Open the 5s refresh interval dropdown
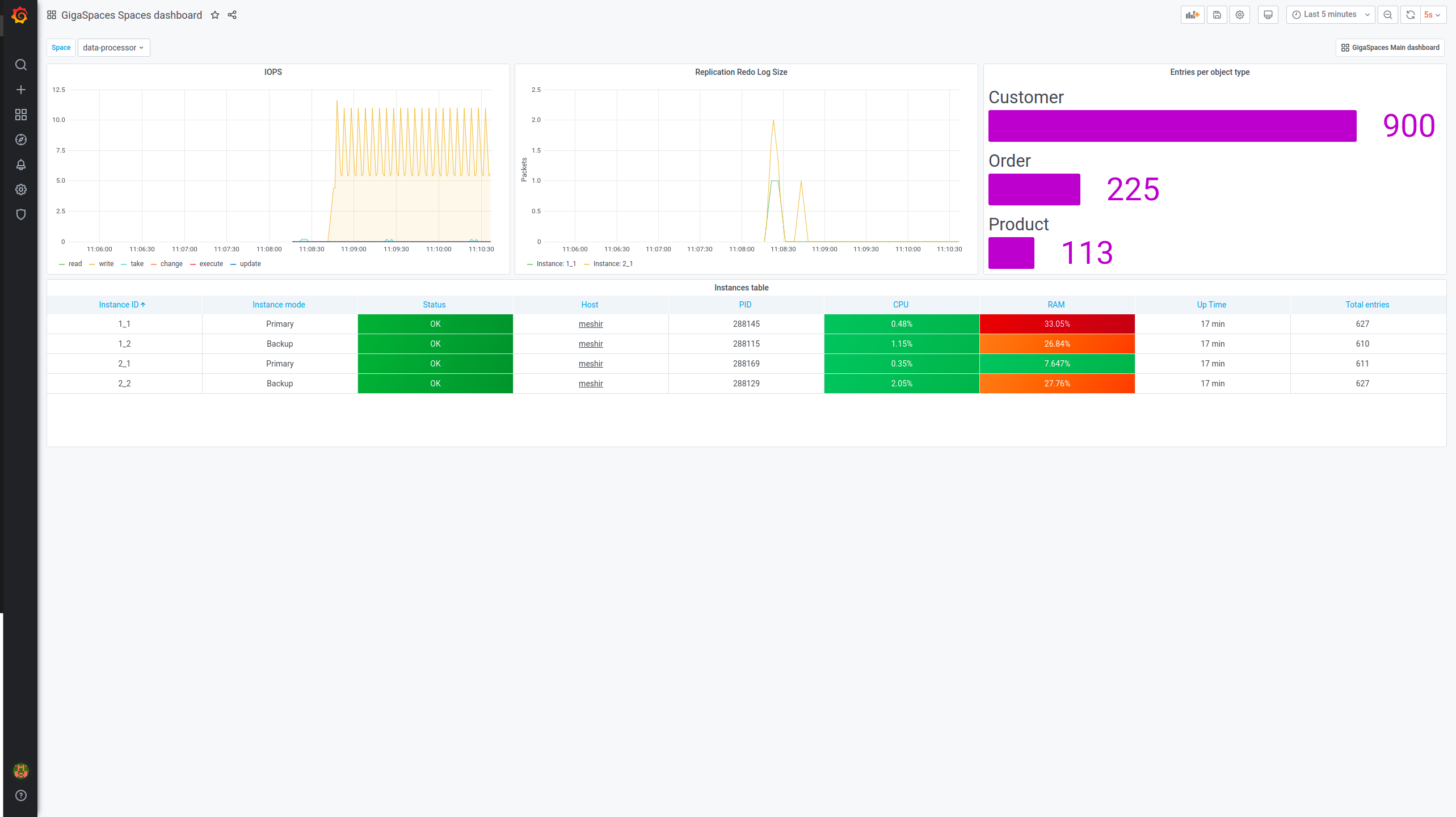The height and width of the screenshot is (817, 1456). 1433,15
